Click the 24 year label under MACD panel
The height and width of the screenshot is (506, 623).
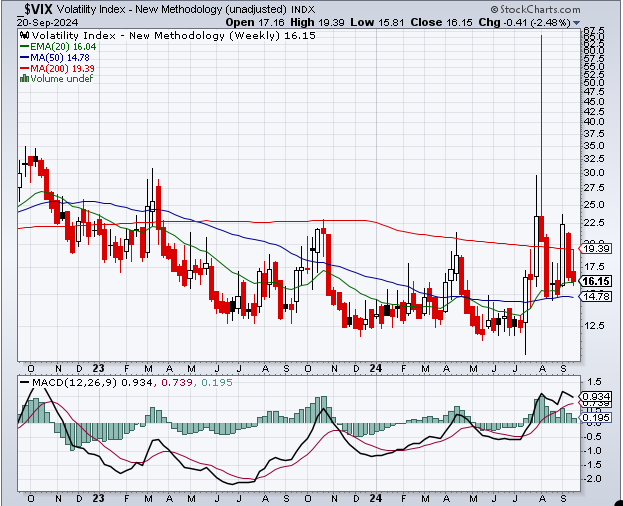coord(375,498)
